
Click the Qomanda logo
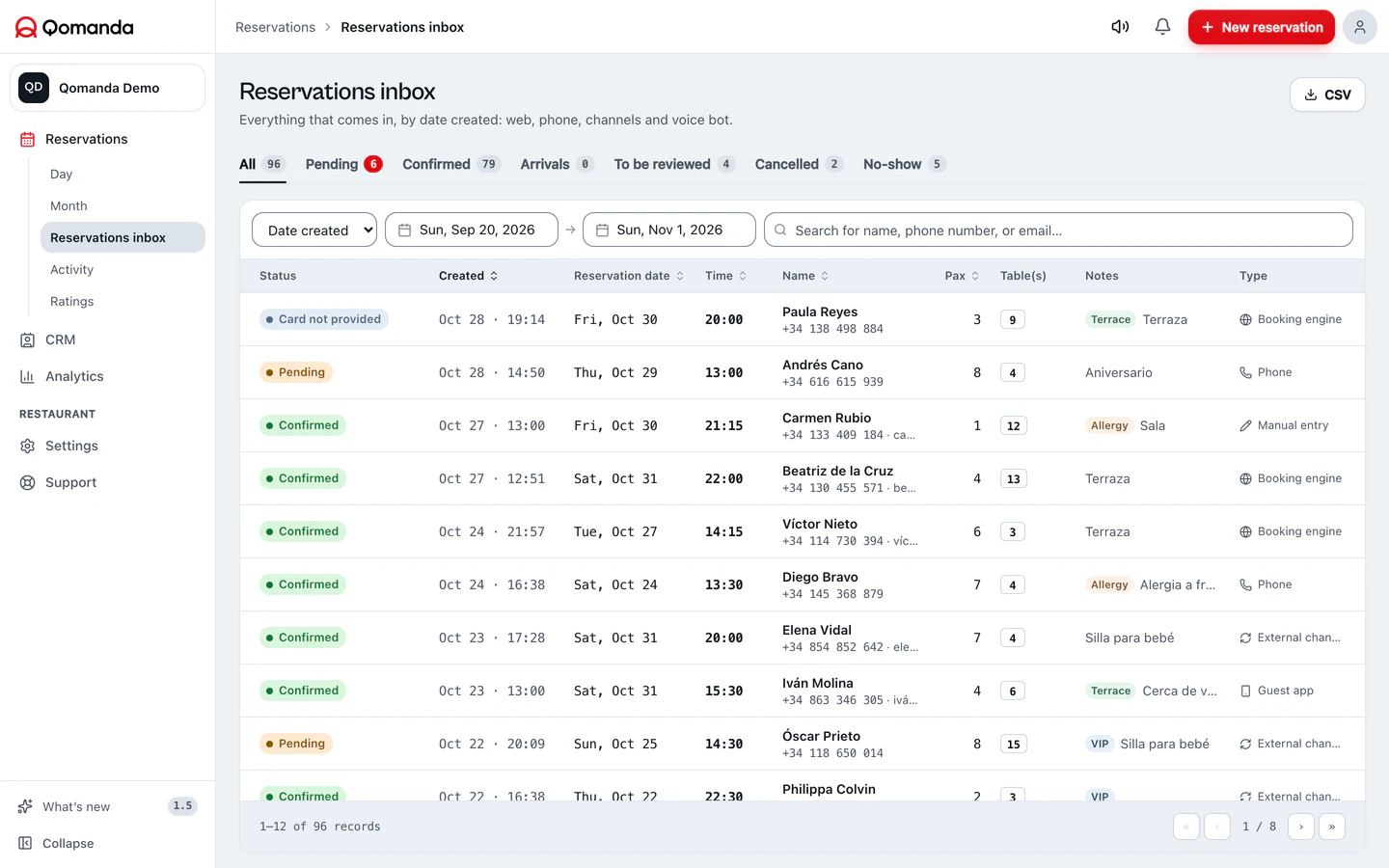[x=74, y=27]
